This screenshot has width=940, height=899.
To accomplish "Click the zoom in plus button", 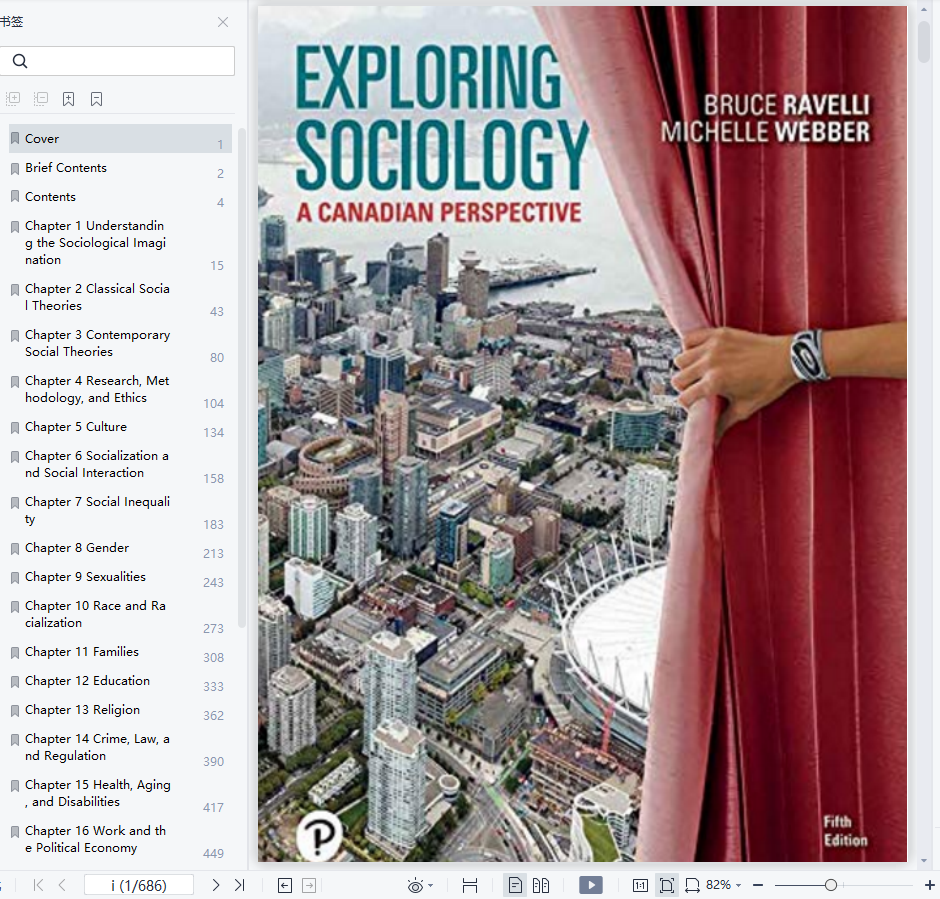I will (x=929, y=885).
